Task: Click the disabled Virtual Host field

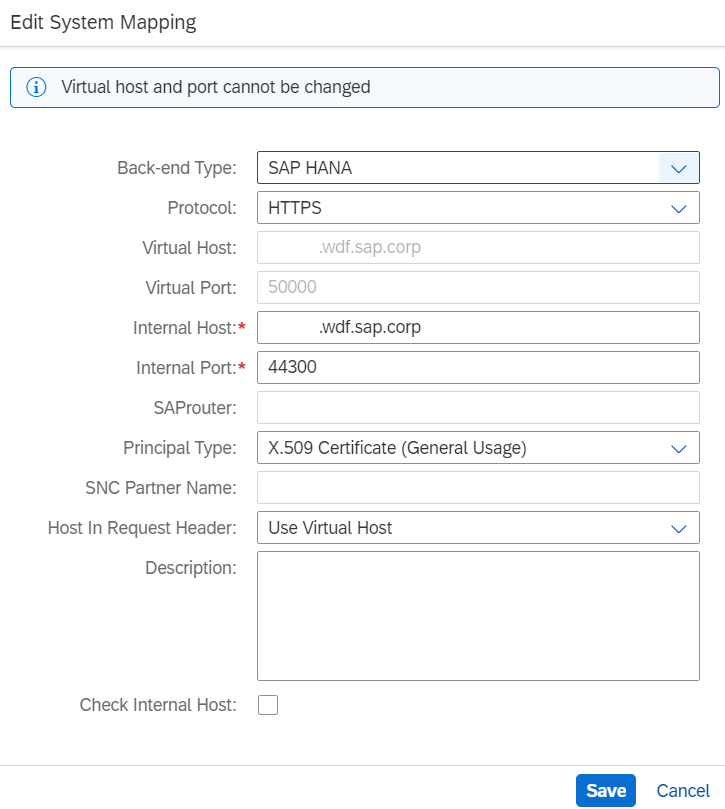Action: (x=478, y=248)
